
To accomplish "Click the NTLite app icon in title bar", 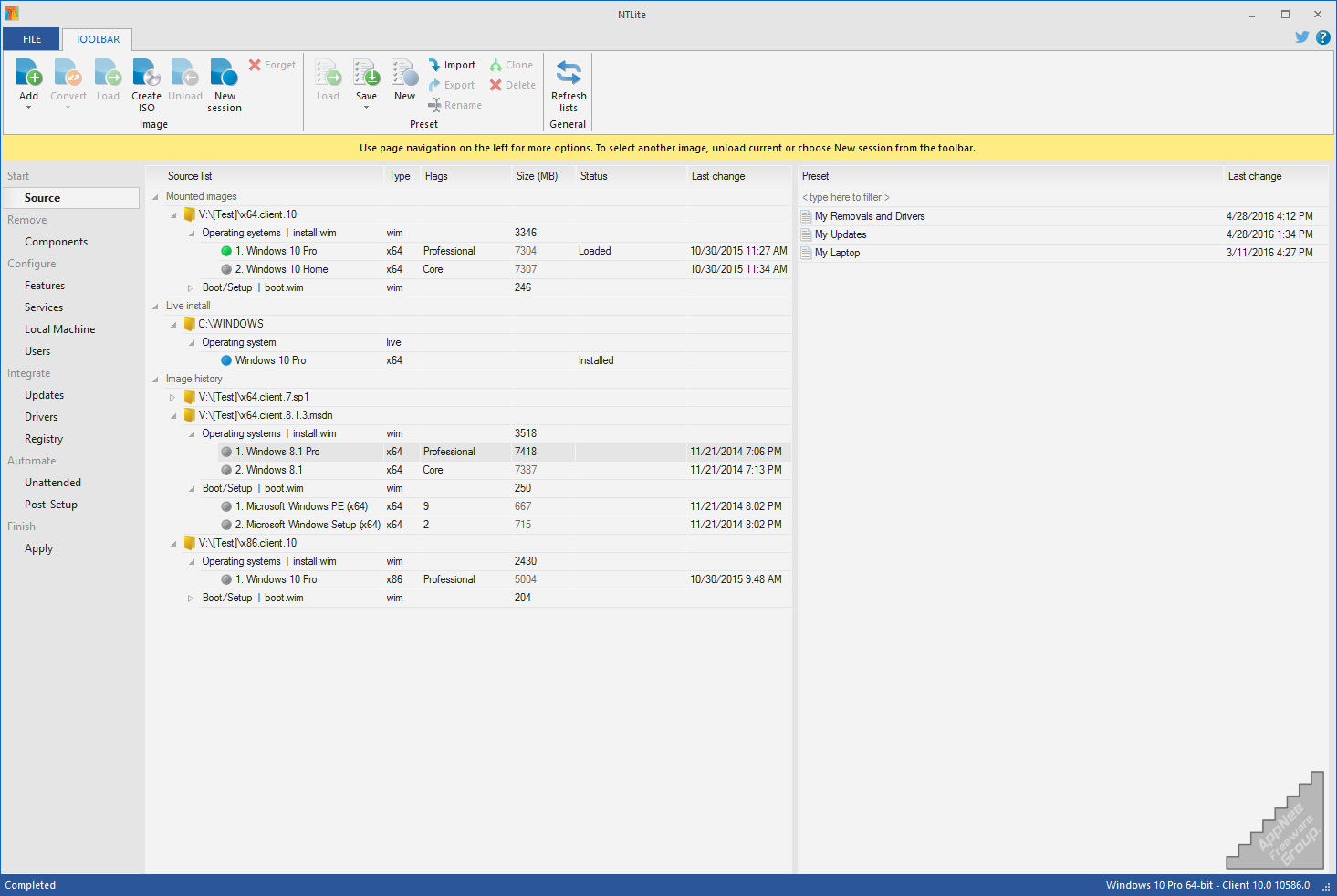I will pyautogui.click(x=11, y=14).
